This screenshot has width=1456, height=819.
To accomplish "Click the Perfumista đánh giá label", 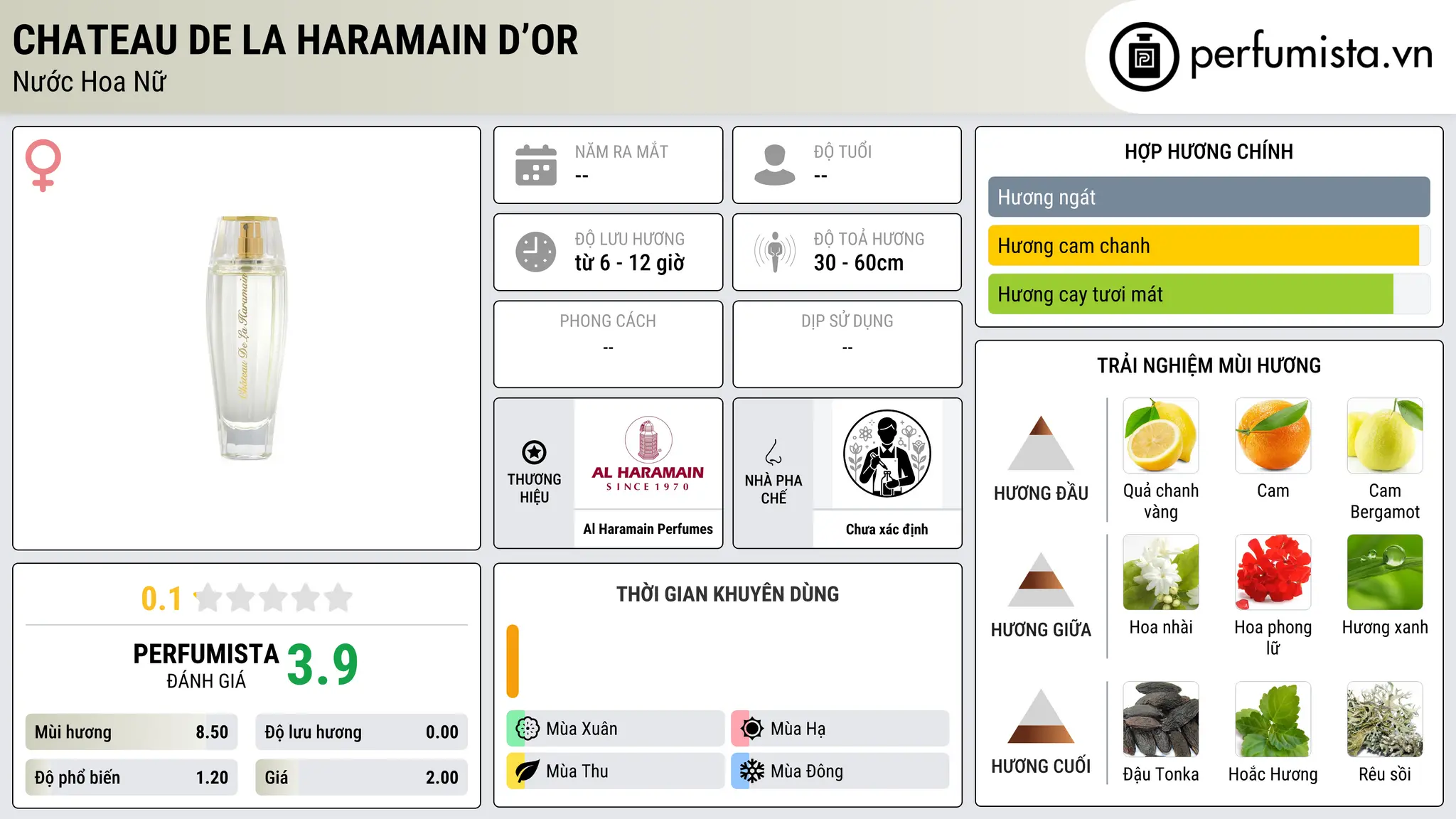I will [206, 666].
